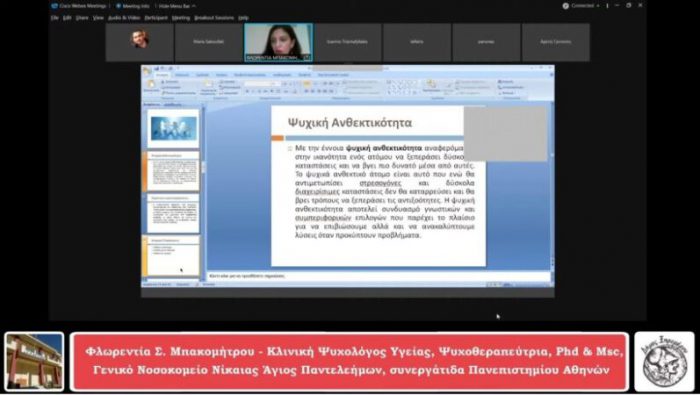Click the underlined word διαχειρίσιμες

pyautogui.click(x=317, y=192)
